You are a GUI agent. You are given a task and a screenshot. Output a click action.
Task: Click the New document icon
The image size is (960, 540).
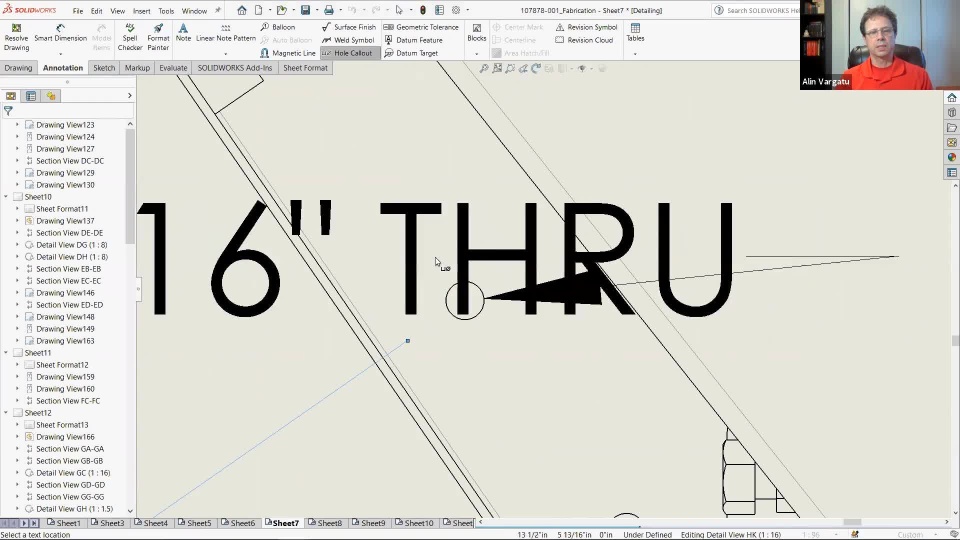(258, 10)
